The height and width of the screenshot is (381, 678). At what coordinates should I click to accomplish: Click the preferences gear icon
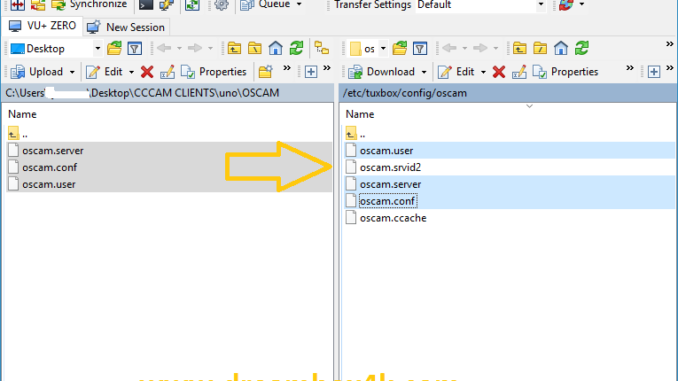coord(221,5)
